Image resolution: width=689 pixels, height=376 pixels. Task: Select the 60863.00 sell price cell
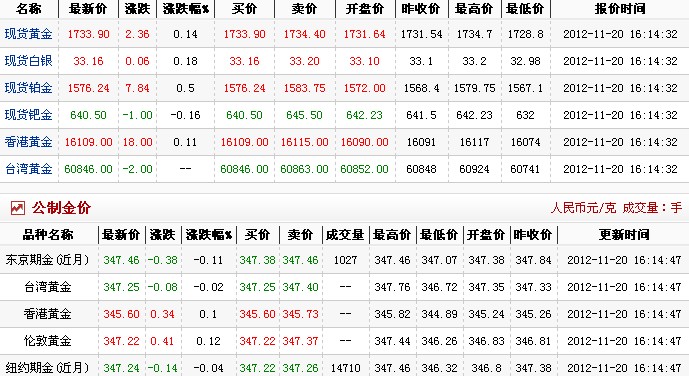tap(305, 170)
